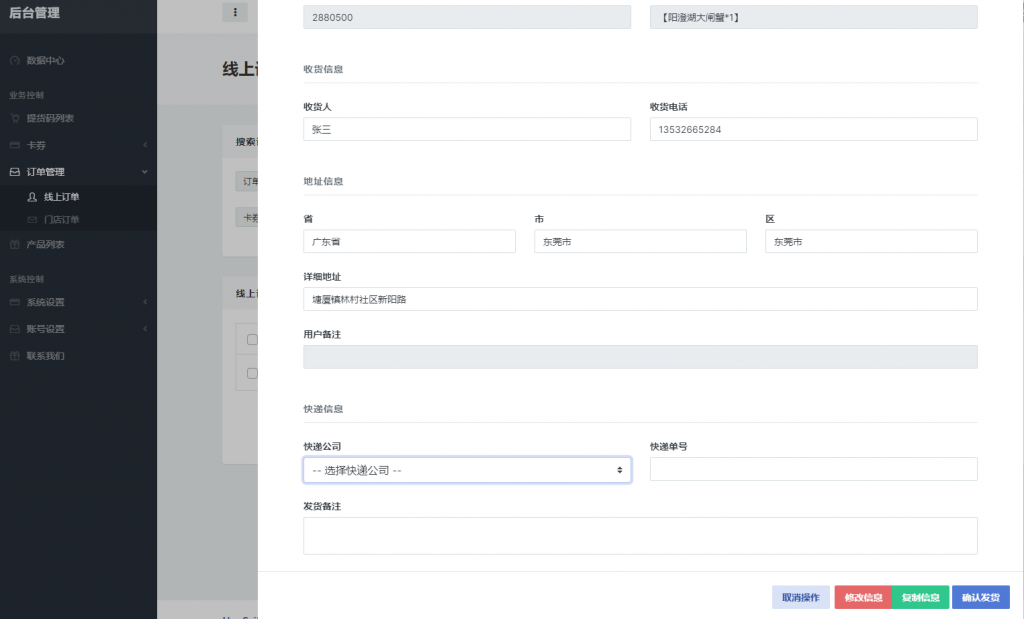This screenshot has width=1024, height=619.
Task: Click the 系统控制 sidebar group label
Action: click(x=27, y=279)
